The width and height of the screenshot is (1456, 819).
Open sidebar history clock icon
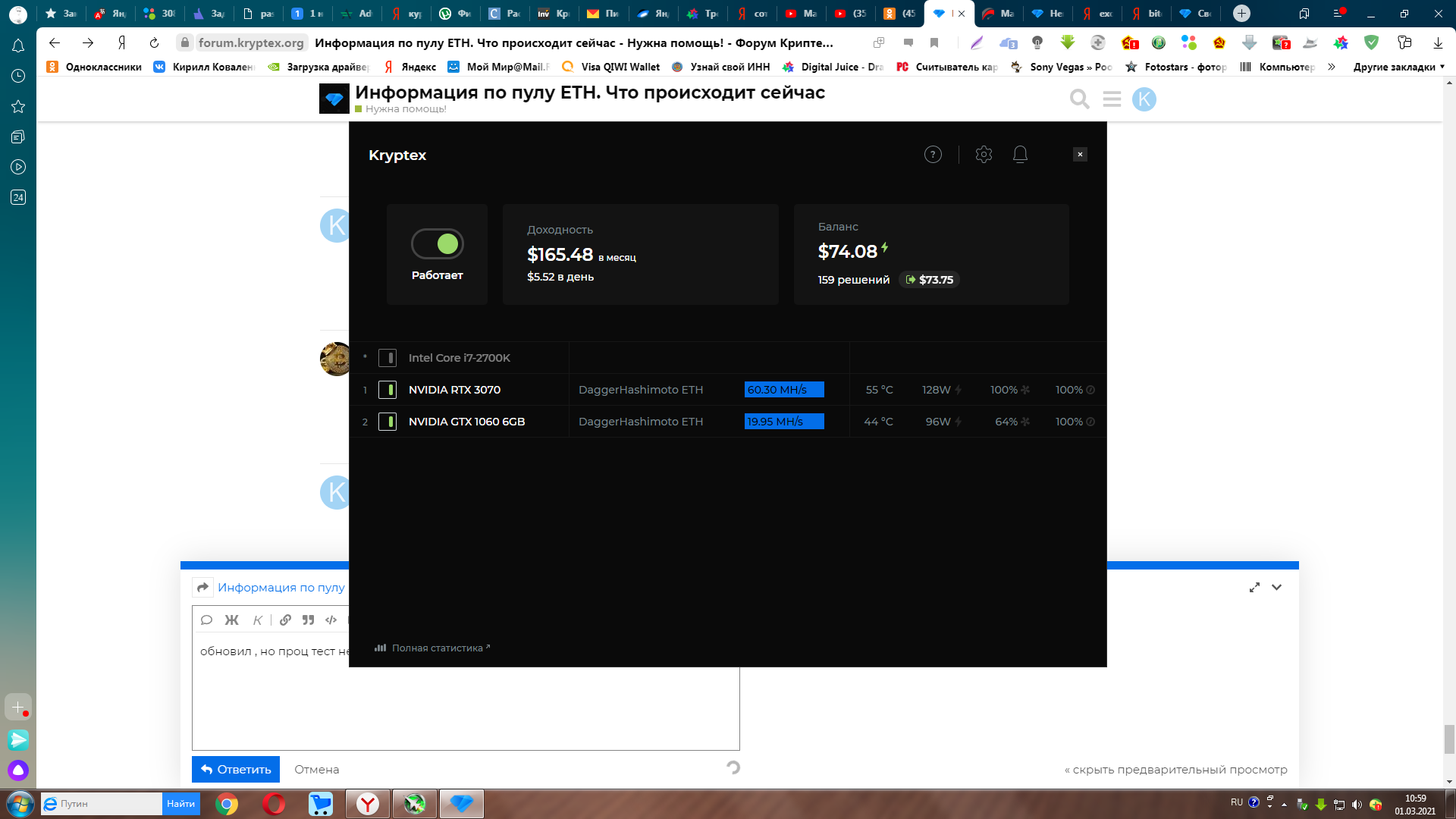(x=18, y=76)
